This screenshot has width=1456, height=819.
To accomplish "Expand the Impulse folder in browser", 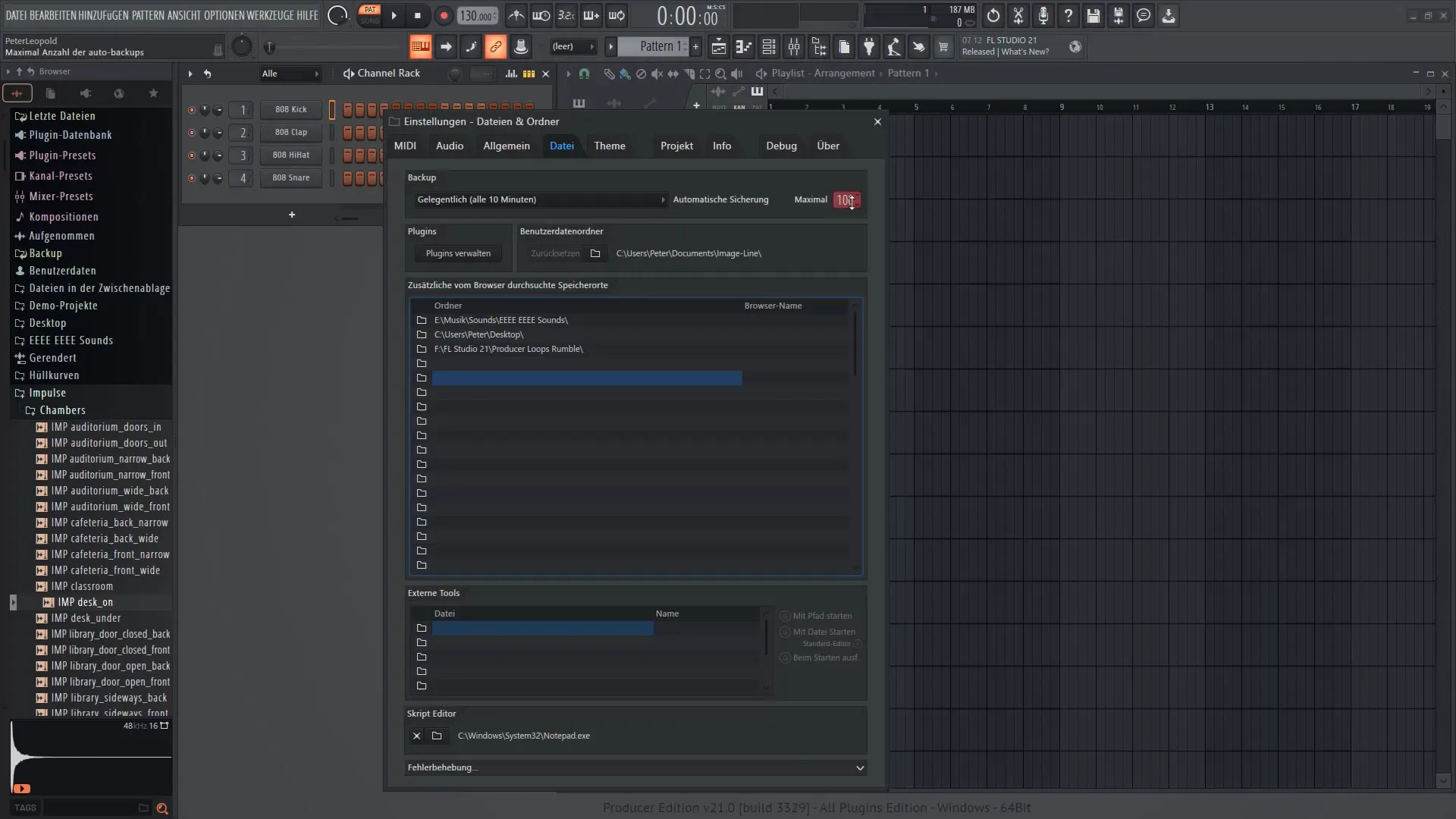I will click(47, 392).
